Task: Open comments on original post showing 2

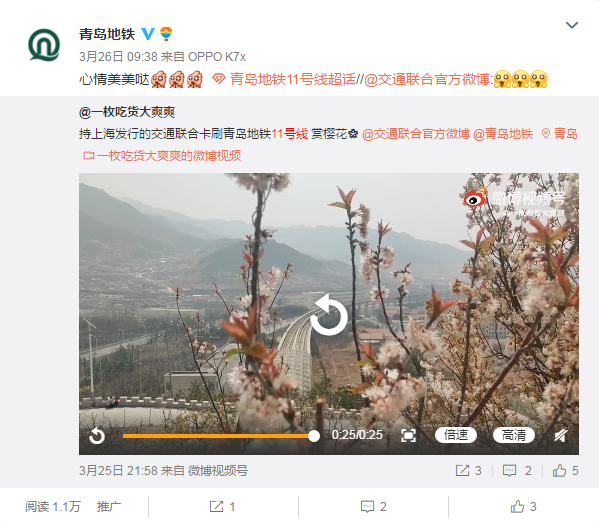Action: tap(517, 471)
